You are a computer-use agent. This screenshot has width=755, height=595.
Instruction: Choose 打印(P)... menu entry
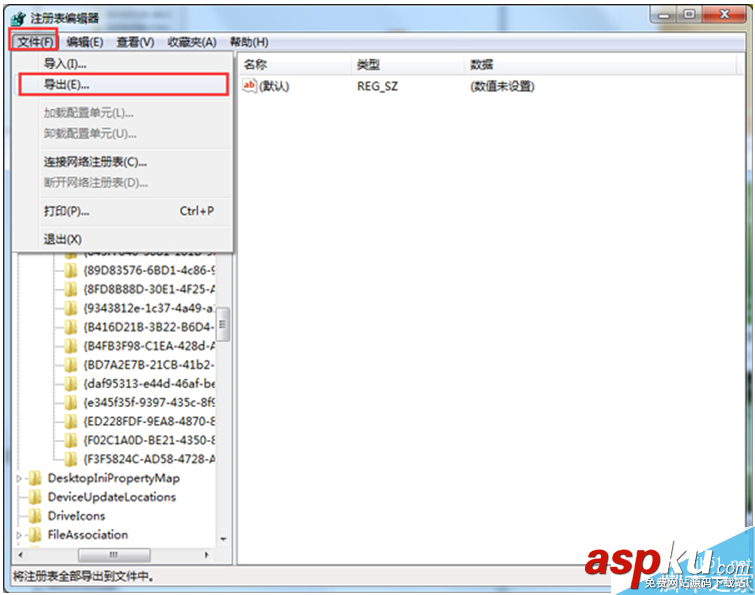click(x=123, y=211)
